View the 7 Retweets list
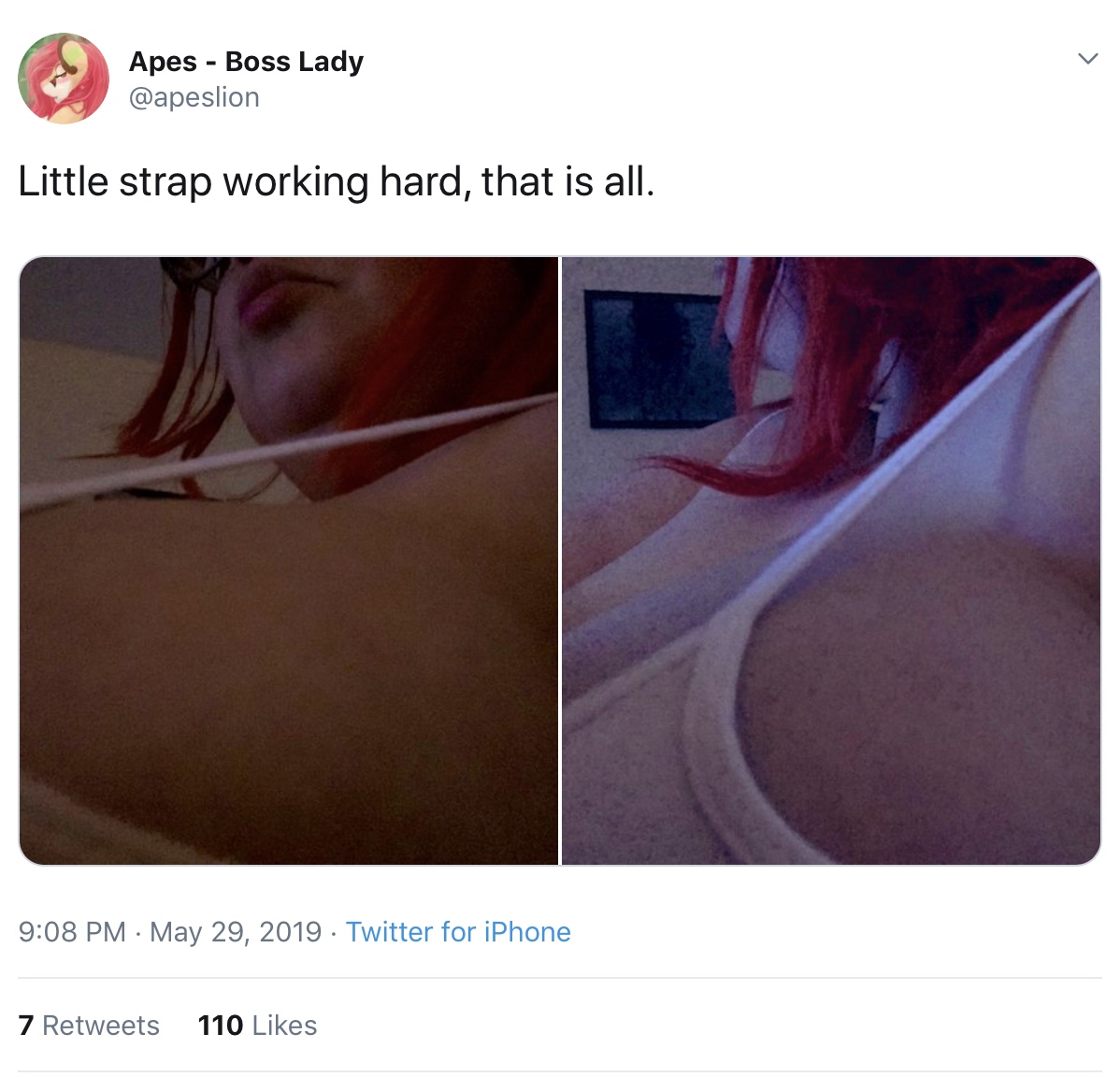The width and height of the screenshot is (1120, 1077). (x=89, y=1026)
